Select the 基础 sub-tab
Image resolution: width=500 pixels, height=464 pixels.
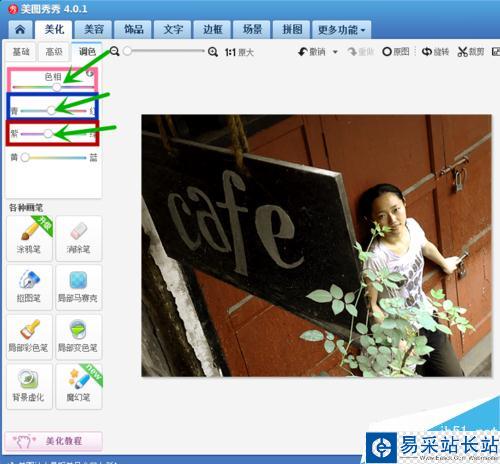[x=21, y=52]
